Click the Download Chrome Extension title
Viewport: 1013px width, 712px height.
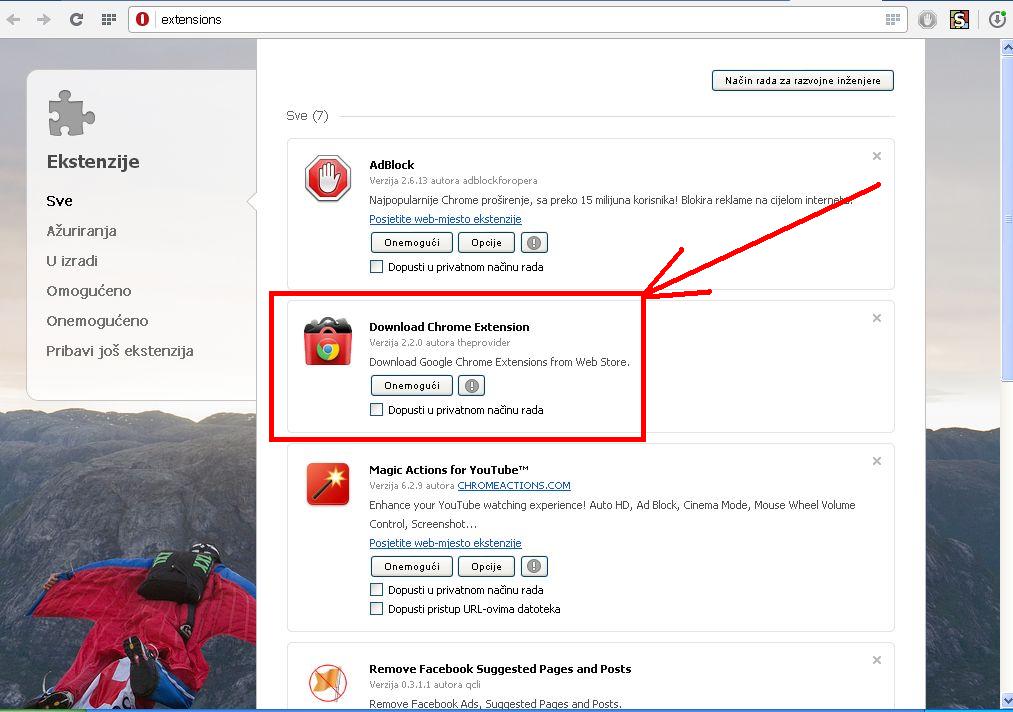click(449, 327)
